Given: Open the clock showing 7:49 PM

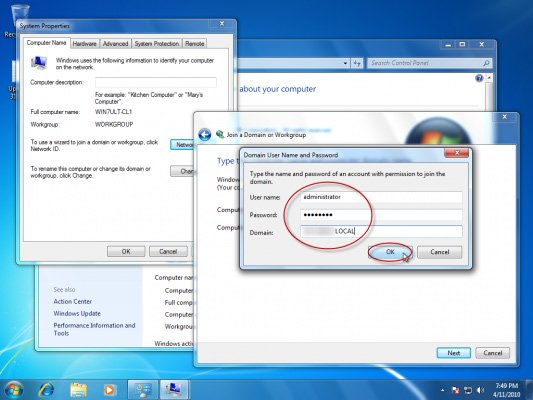Looking at the screenshot, I should pyautogui.click(x=506, y=390).
